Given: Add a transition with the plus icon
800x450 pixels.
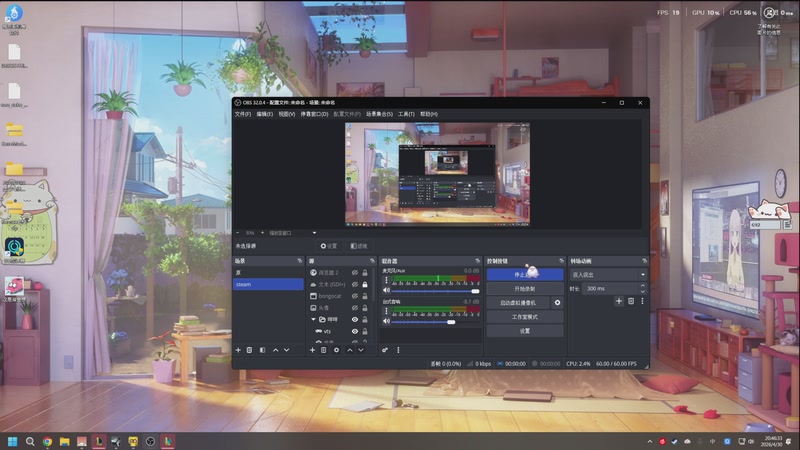Looking at the screenshot, I should point(619,301).
